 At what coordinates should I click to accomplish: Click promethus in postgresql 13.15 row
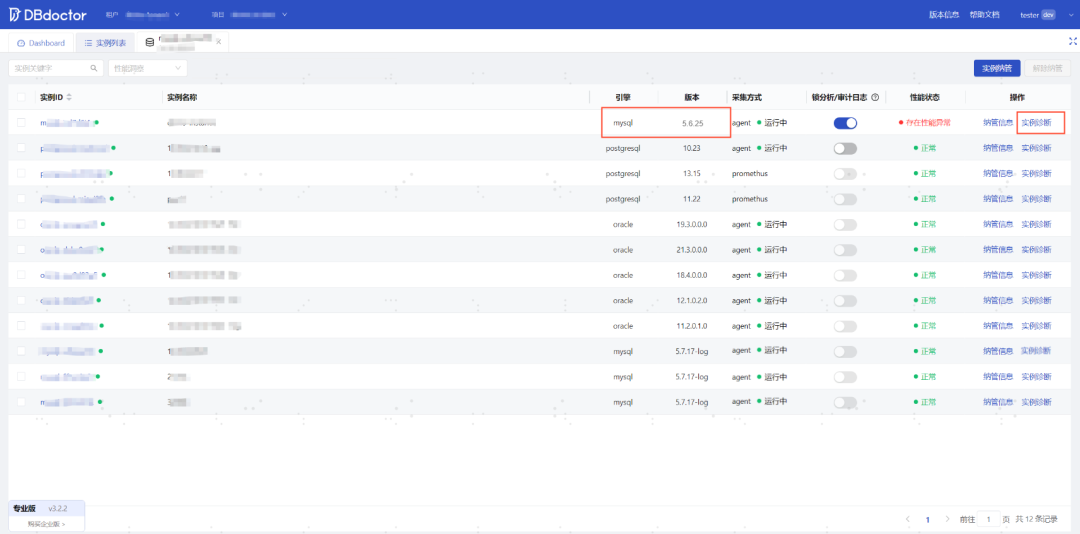pos(749,174)
